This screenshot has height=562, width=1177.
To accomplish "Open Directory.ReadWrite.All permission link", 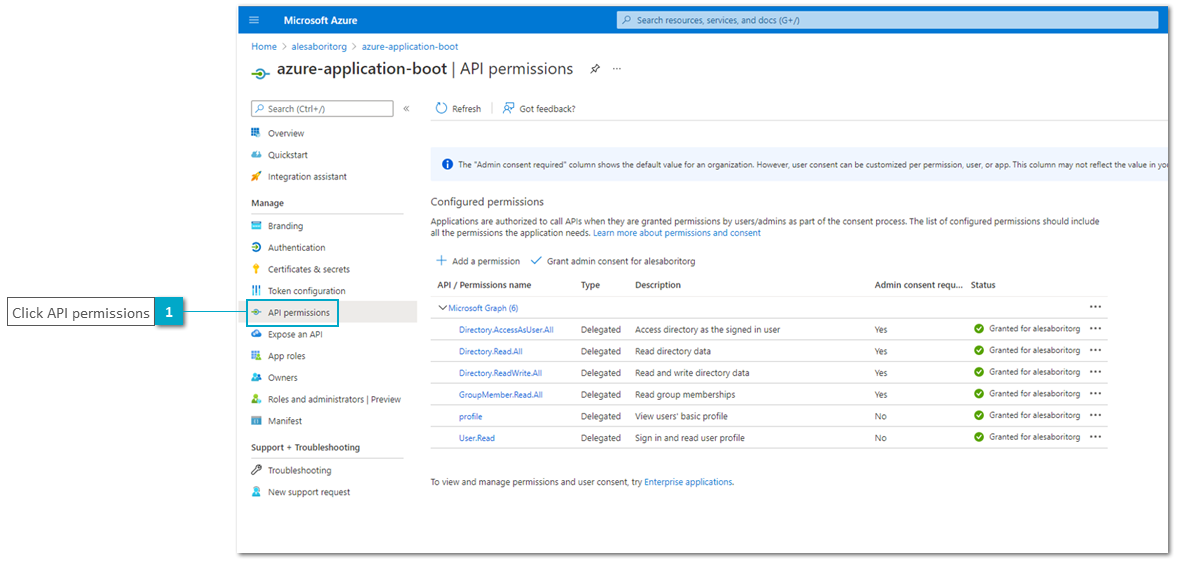I will (x=500, y=373).
